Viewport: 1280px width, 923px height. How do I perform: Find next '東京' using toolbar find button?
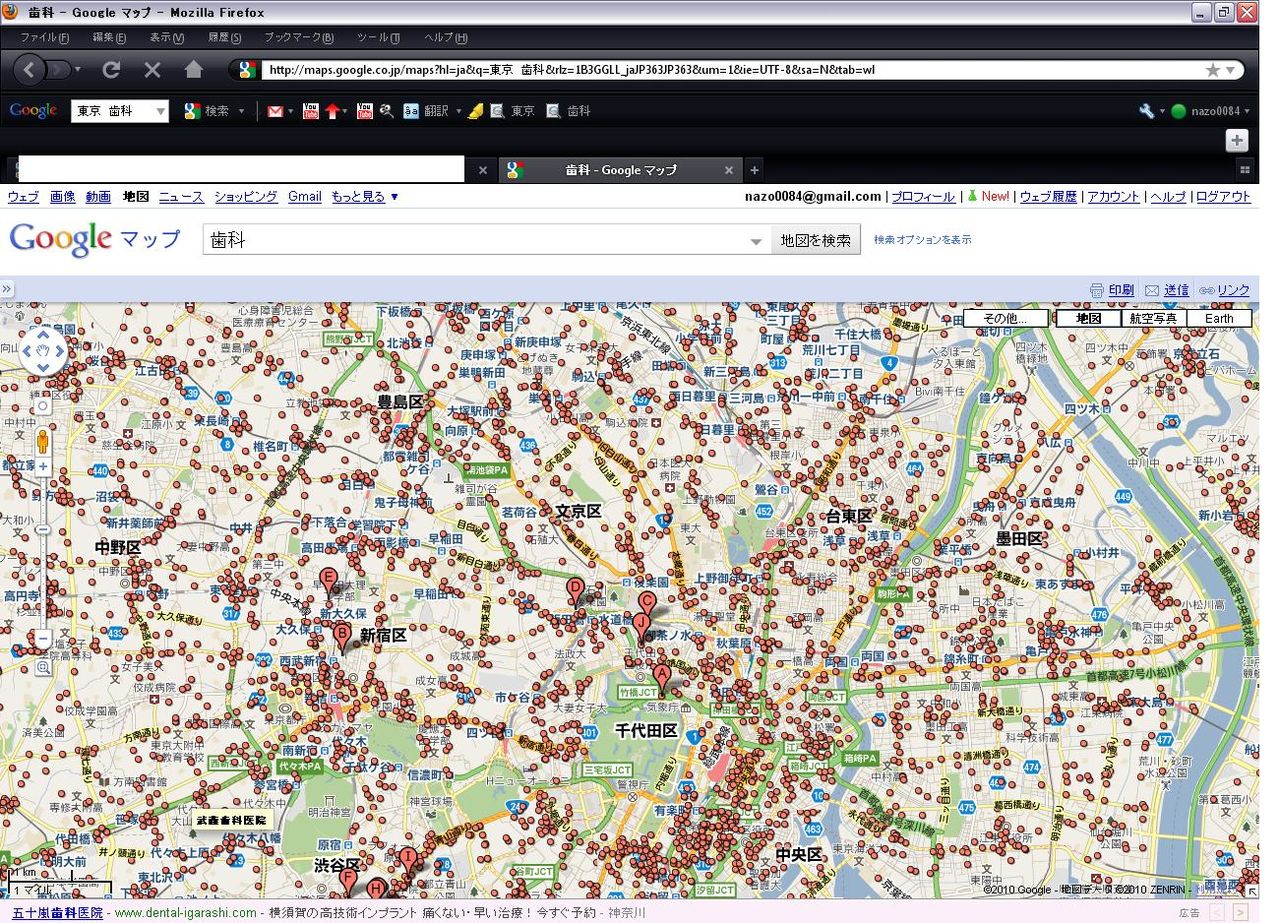(513, 111)
